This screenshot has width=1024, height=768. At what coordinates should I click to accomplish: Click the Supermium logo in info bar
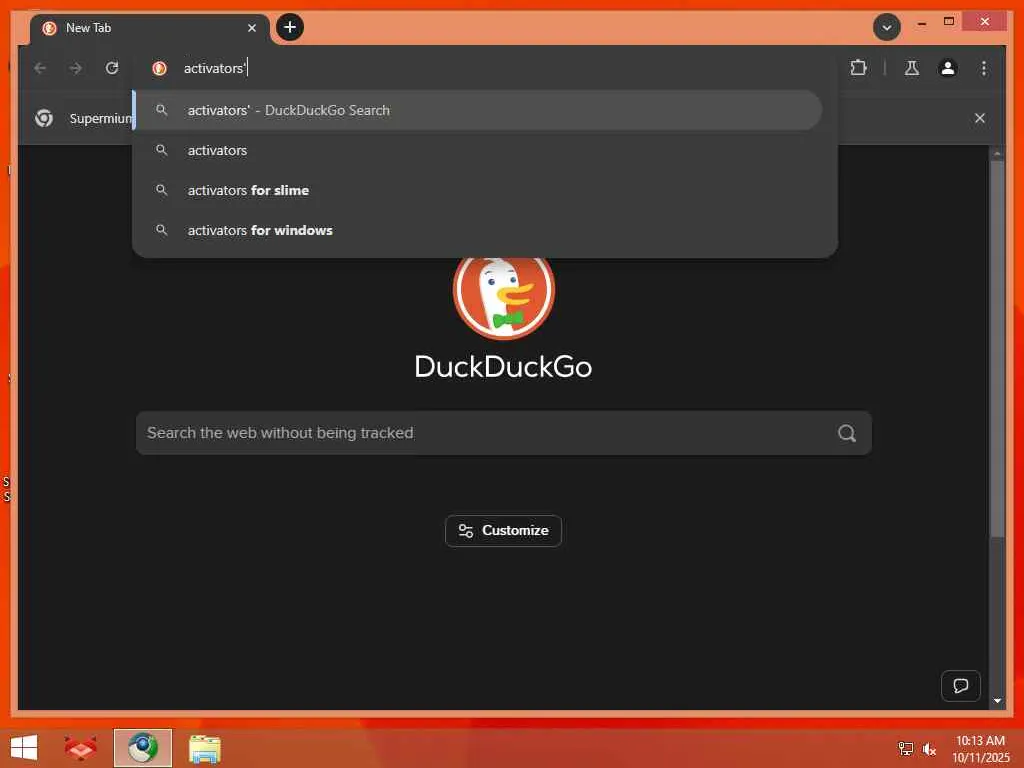[x=44, y=118]
